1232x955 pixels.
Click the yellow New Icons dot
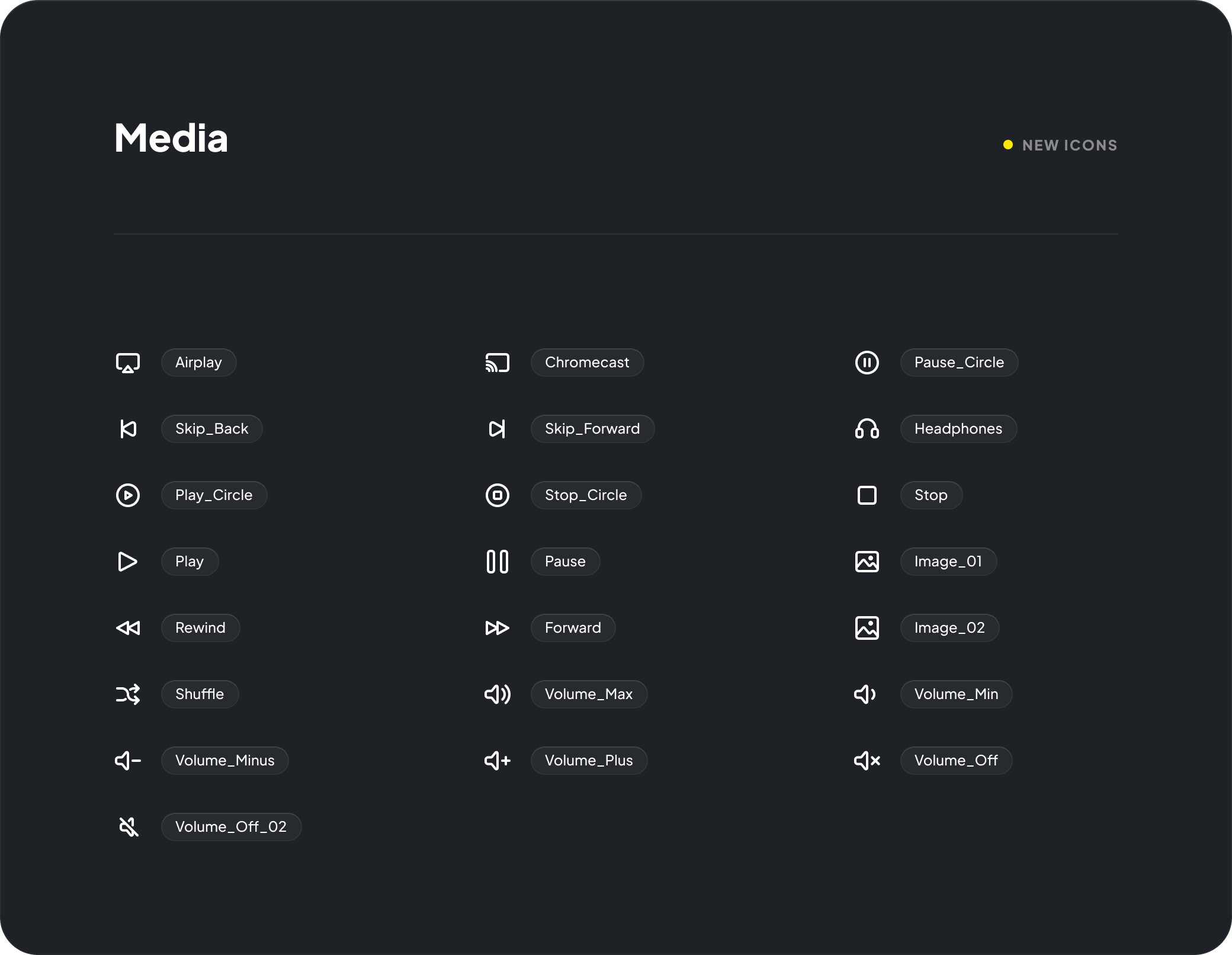(x=1008, y=145)
